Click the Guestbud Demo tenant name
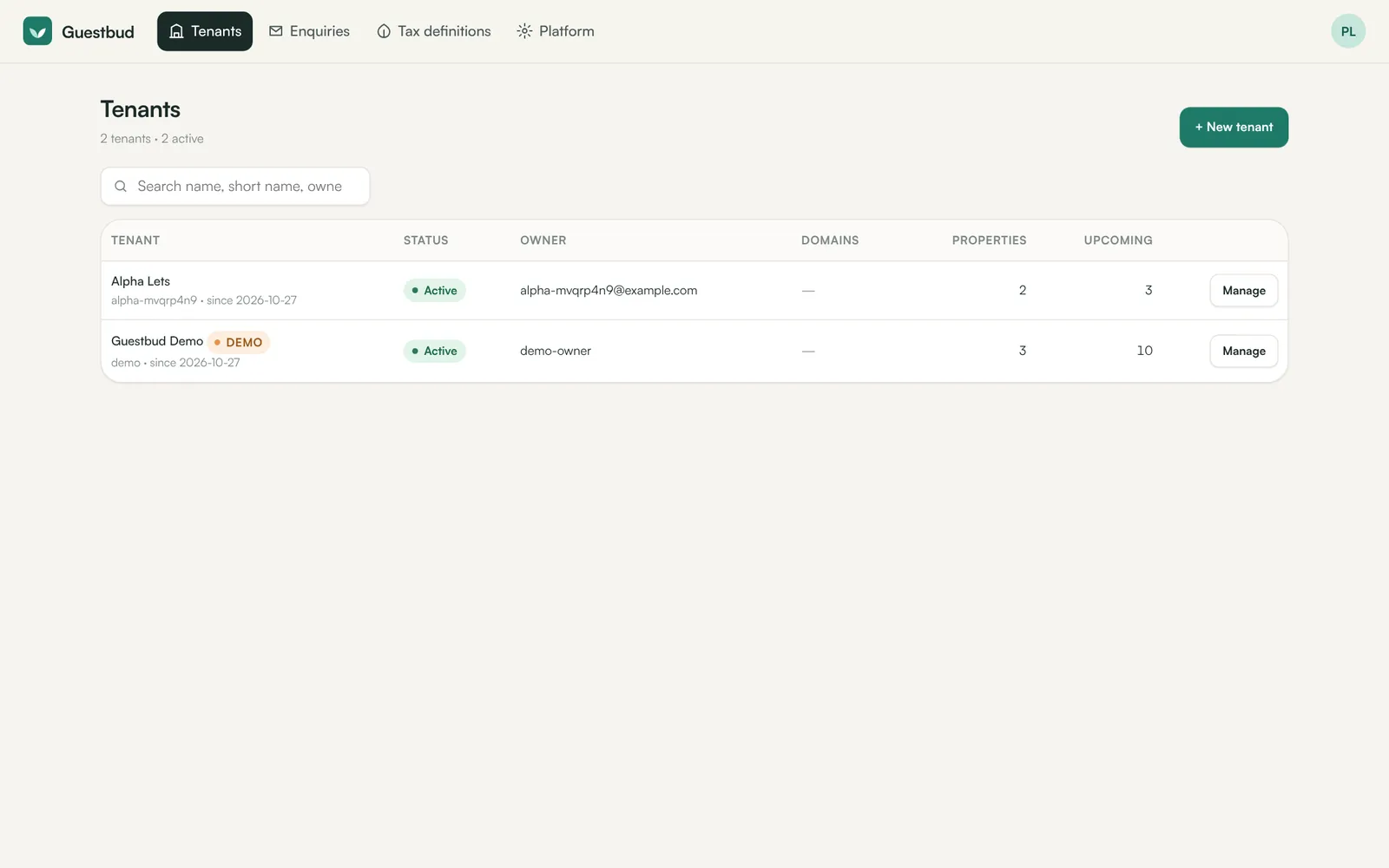Screen dimensions: 1389x868 (157, 341)
